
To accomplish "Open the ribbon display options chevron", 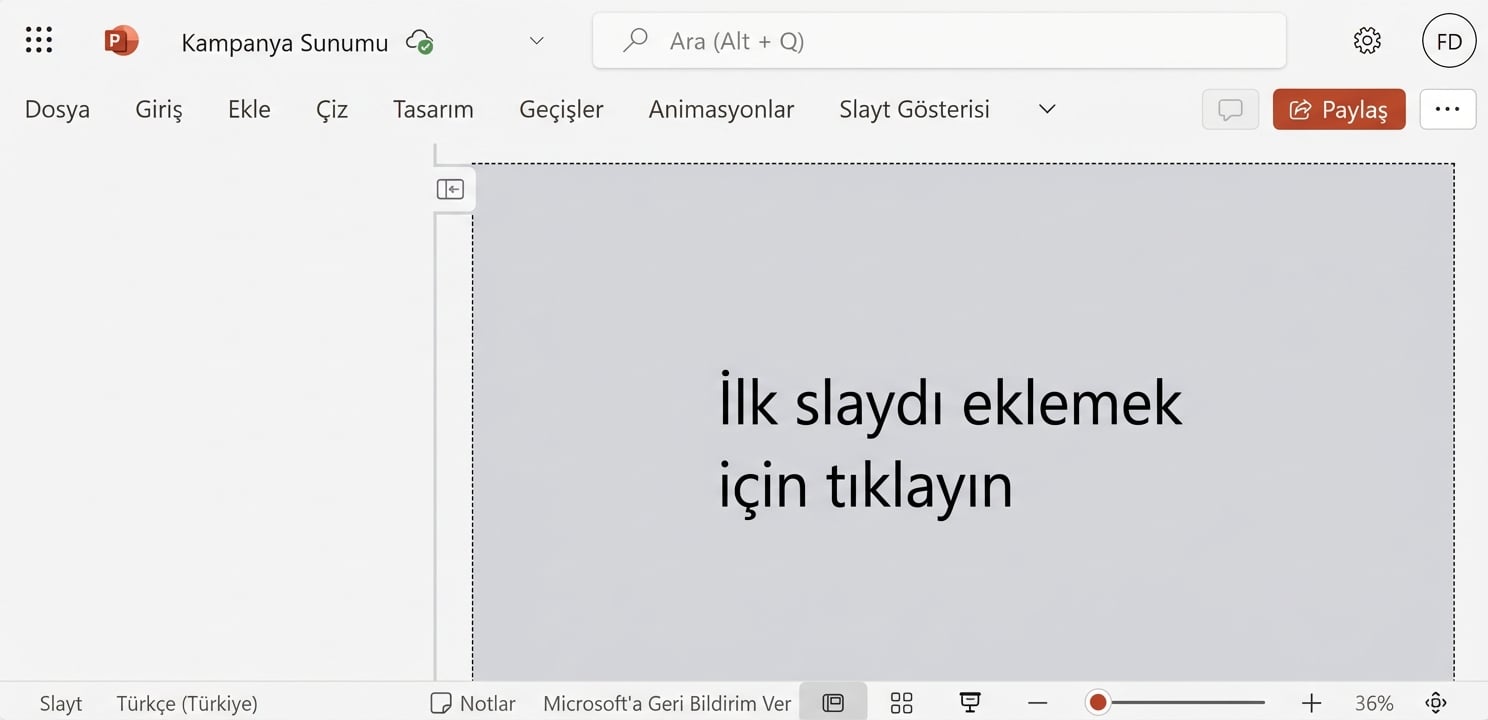I will coord(1046,109).
